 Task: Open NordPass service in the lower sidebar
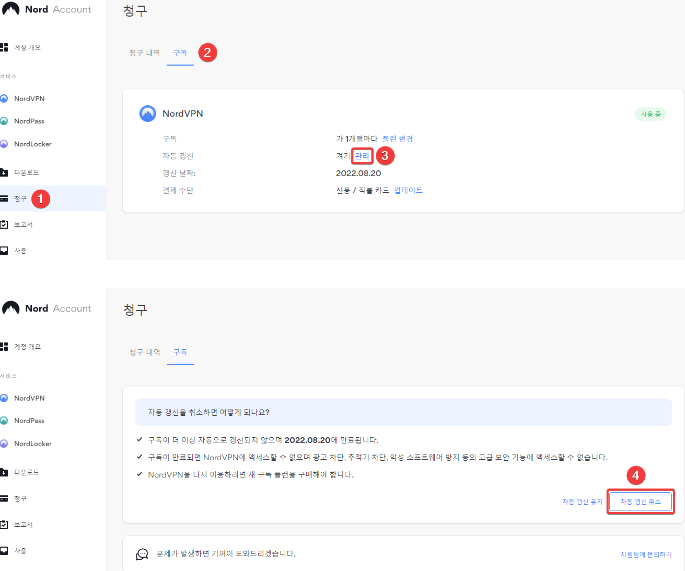pyautogui.click(x=29, y=421)
